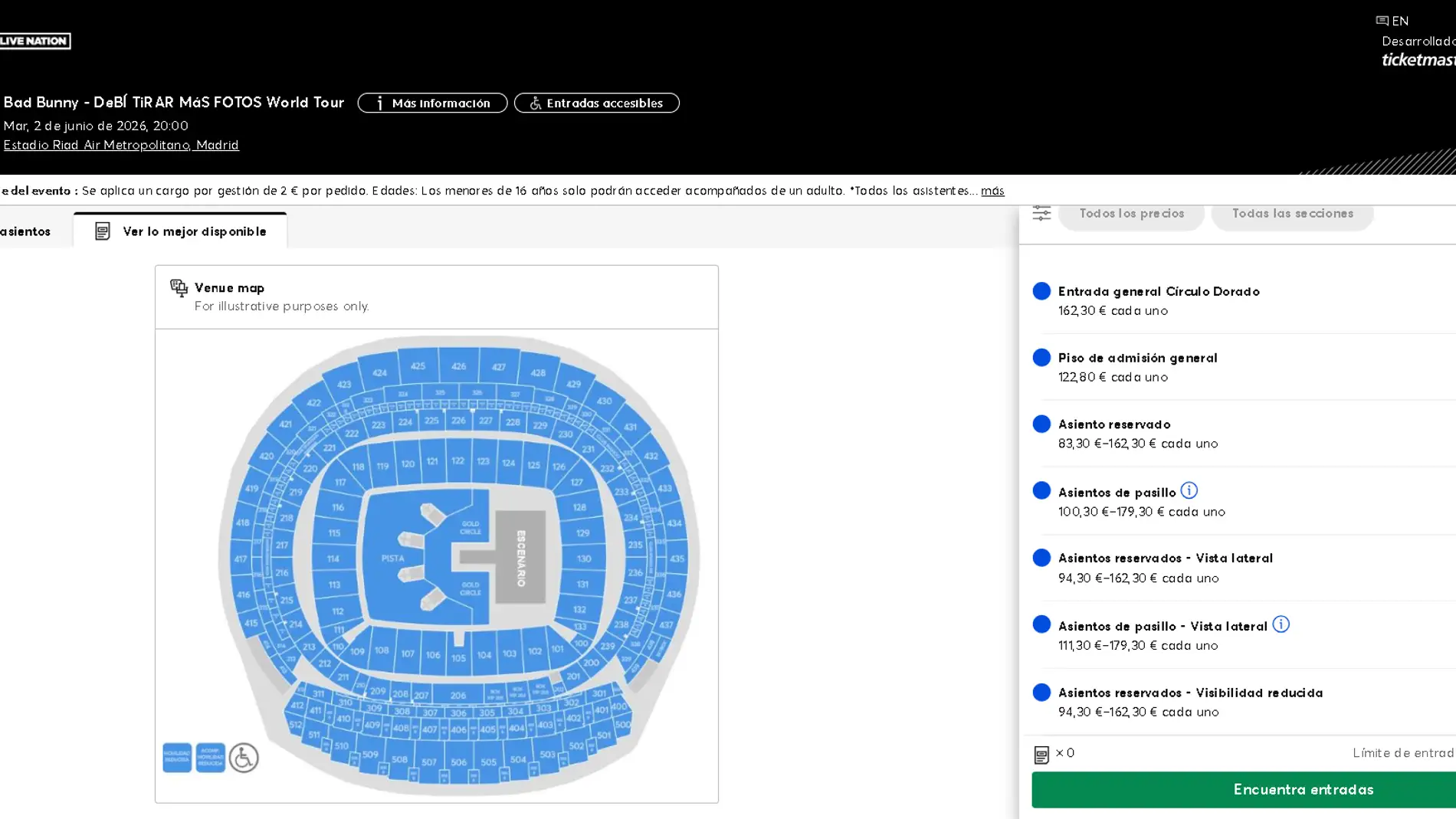Screen dimensions: 1456x819
Task: Click the info icon next to Asientos de pasillo
Action: click(1189, 490)
